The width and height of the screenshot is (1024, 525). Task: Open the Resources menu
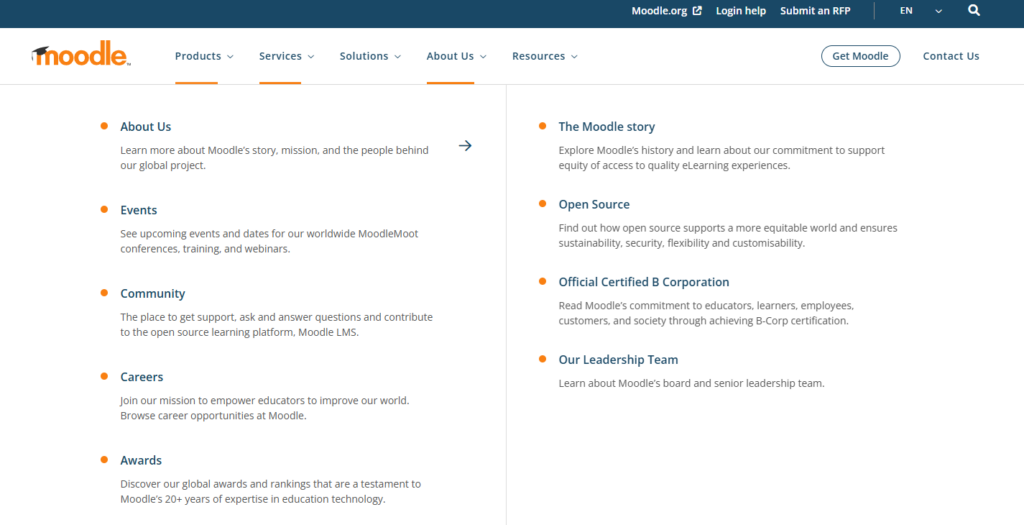[538, 56]
